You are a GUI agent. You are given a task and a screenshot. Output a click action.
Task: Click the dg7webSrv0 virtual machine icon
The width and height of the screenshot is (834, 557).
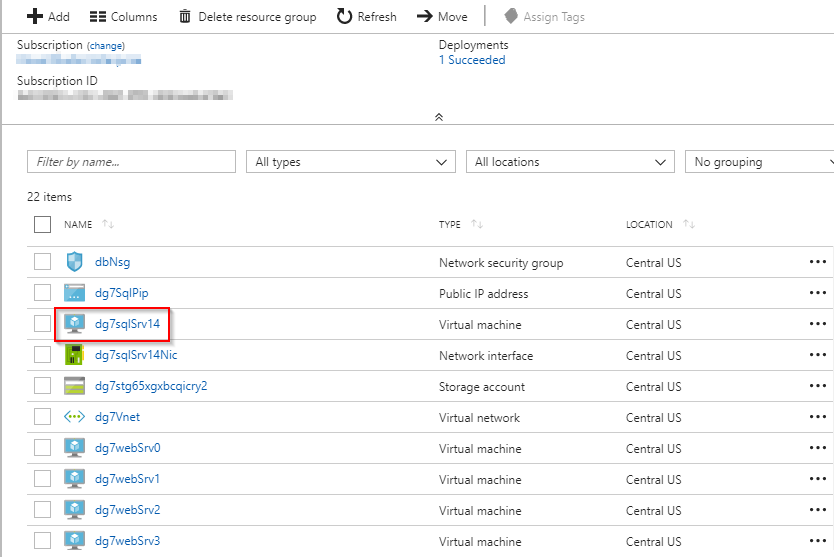point(74,448)
